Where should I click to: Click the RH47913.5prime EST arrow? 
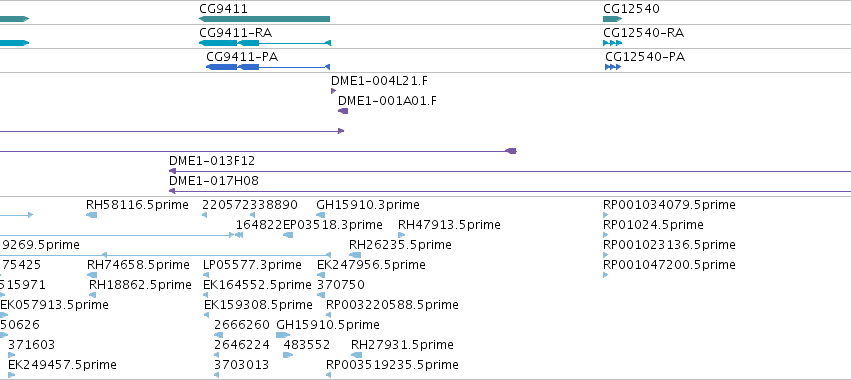tap(401, 235)
